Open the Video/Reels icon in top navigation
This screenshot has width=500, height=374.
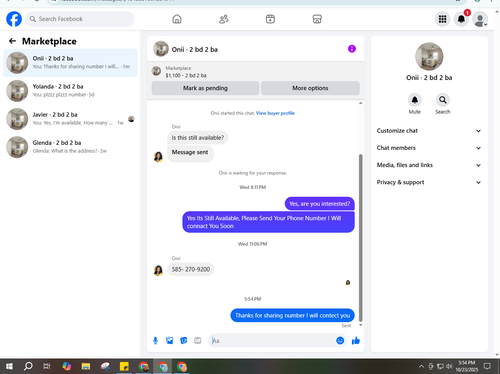[x=270, y=19]
